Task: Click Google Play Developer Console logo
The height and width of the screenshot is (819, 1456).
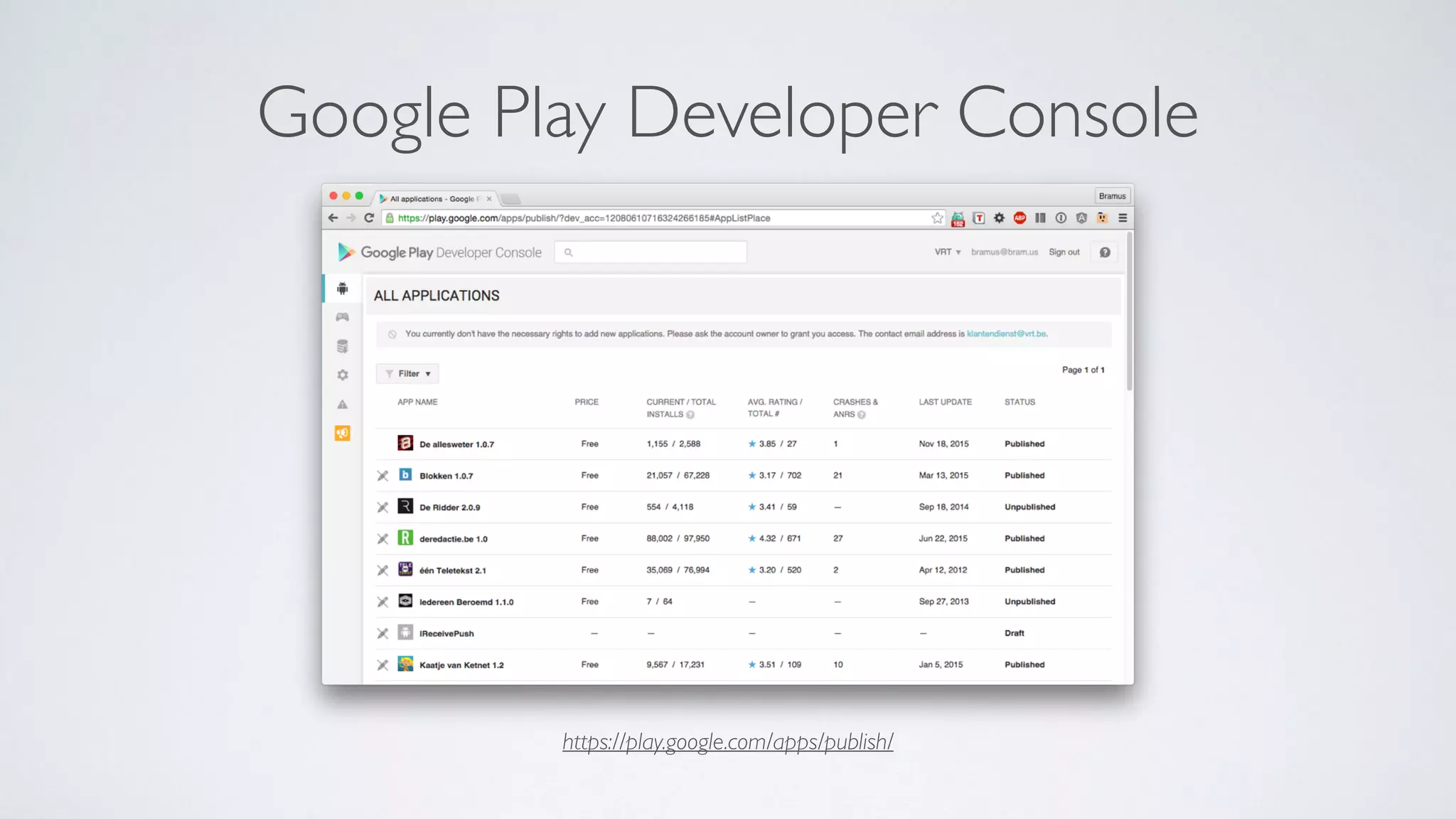Action: click(x=439, y=252)
